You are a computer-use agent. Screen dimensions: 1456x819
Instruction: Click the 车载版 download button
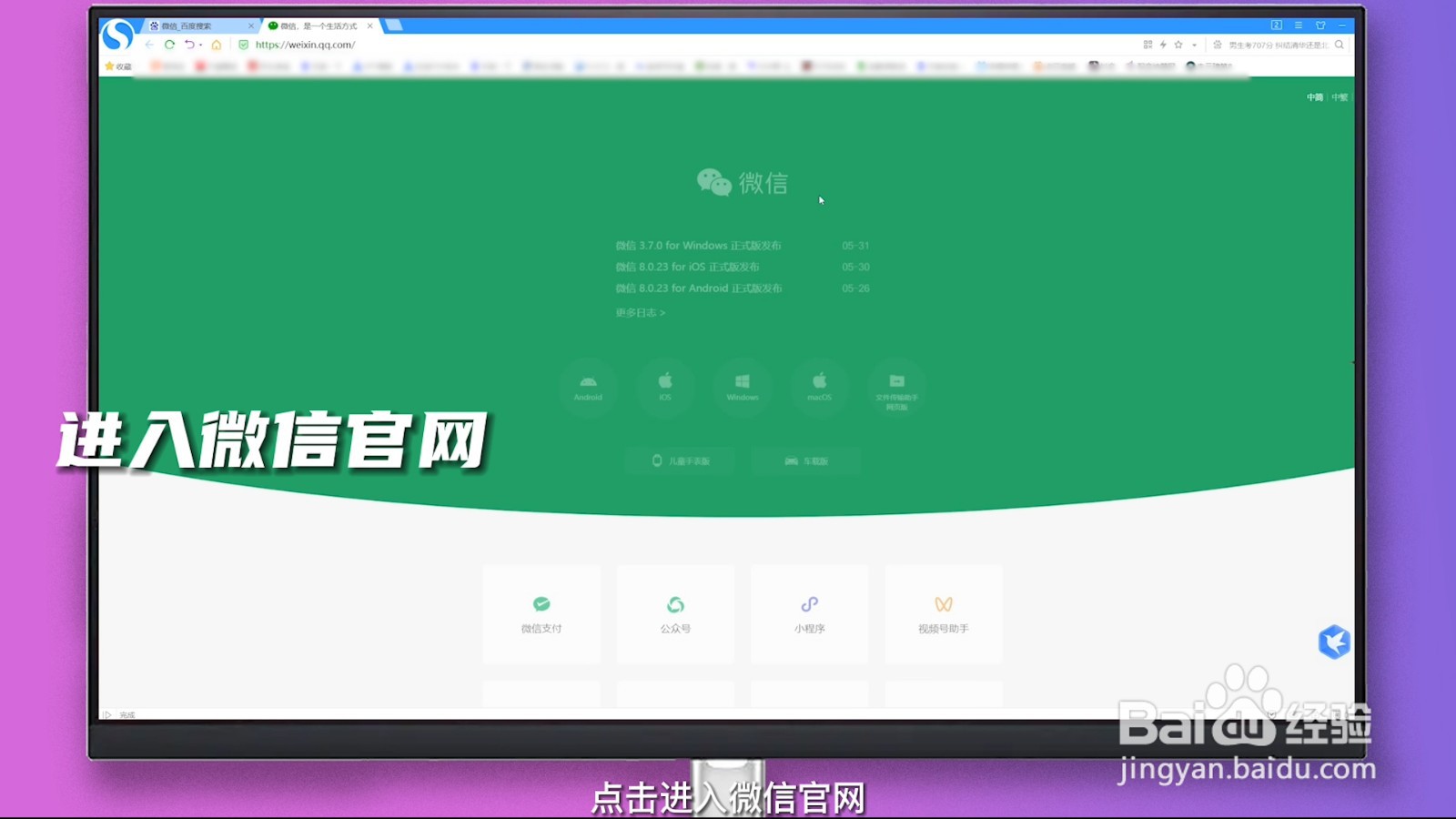806,460
